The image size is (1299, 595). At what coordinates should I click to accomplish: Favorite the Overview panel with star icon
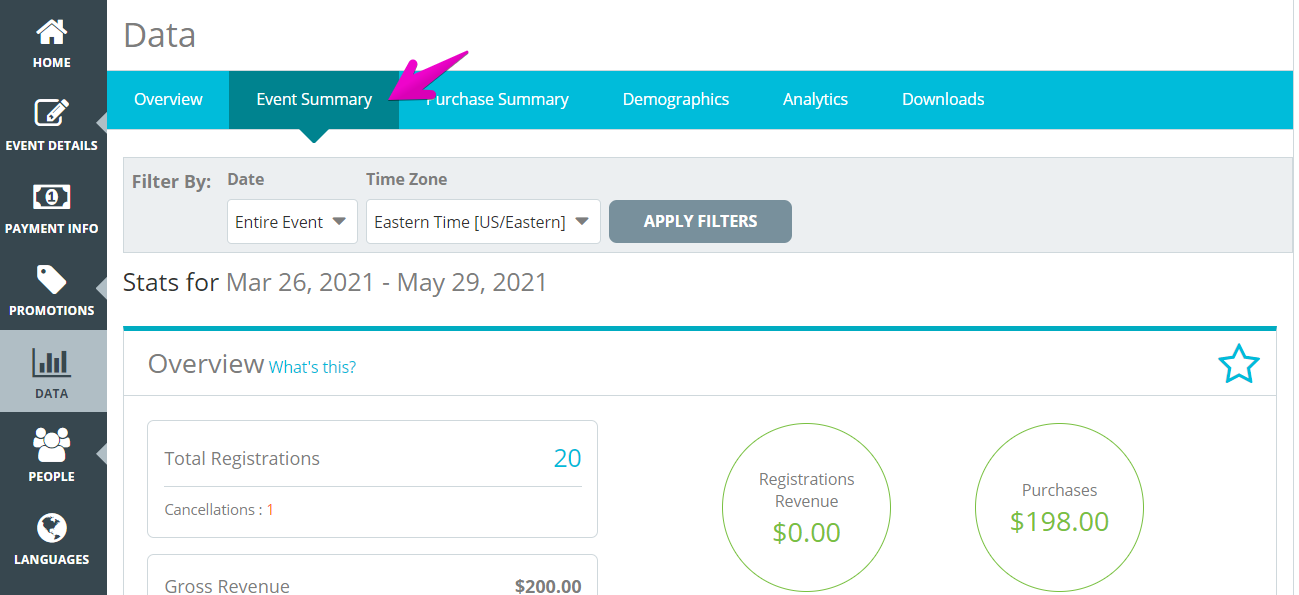pos(1239,364)
